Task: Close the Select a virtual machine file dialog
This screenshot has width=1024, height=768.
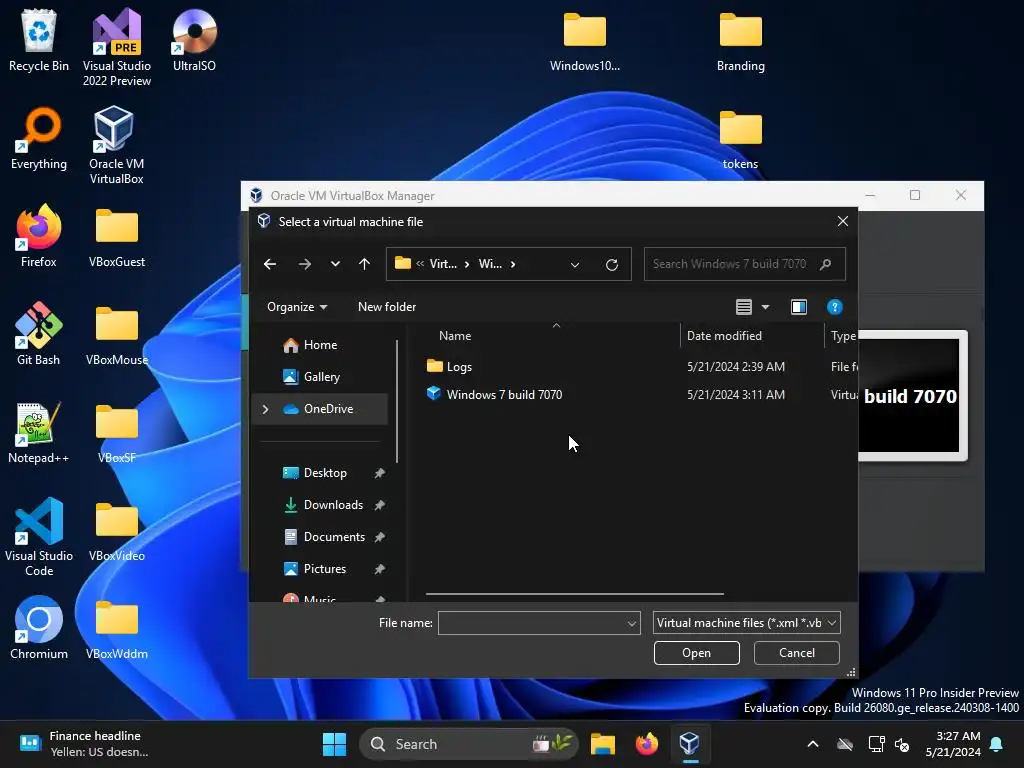Action: pyautogui.click(x=842, y=221)
